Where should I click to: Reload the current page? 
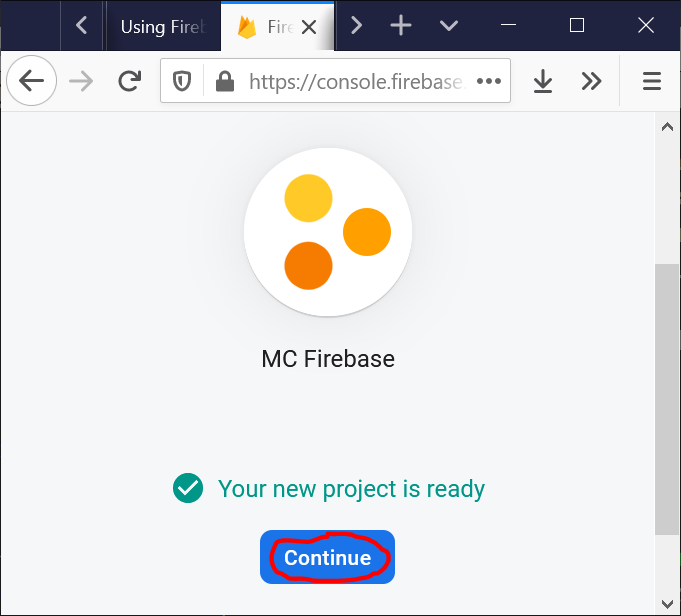pyautogui.click(x=129, y=82)
